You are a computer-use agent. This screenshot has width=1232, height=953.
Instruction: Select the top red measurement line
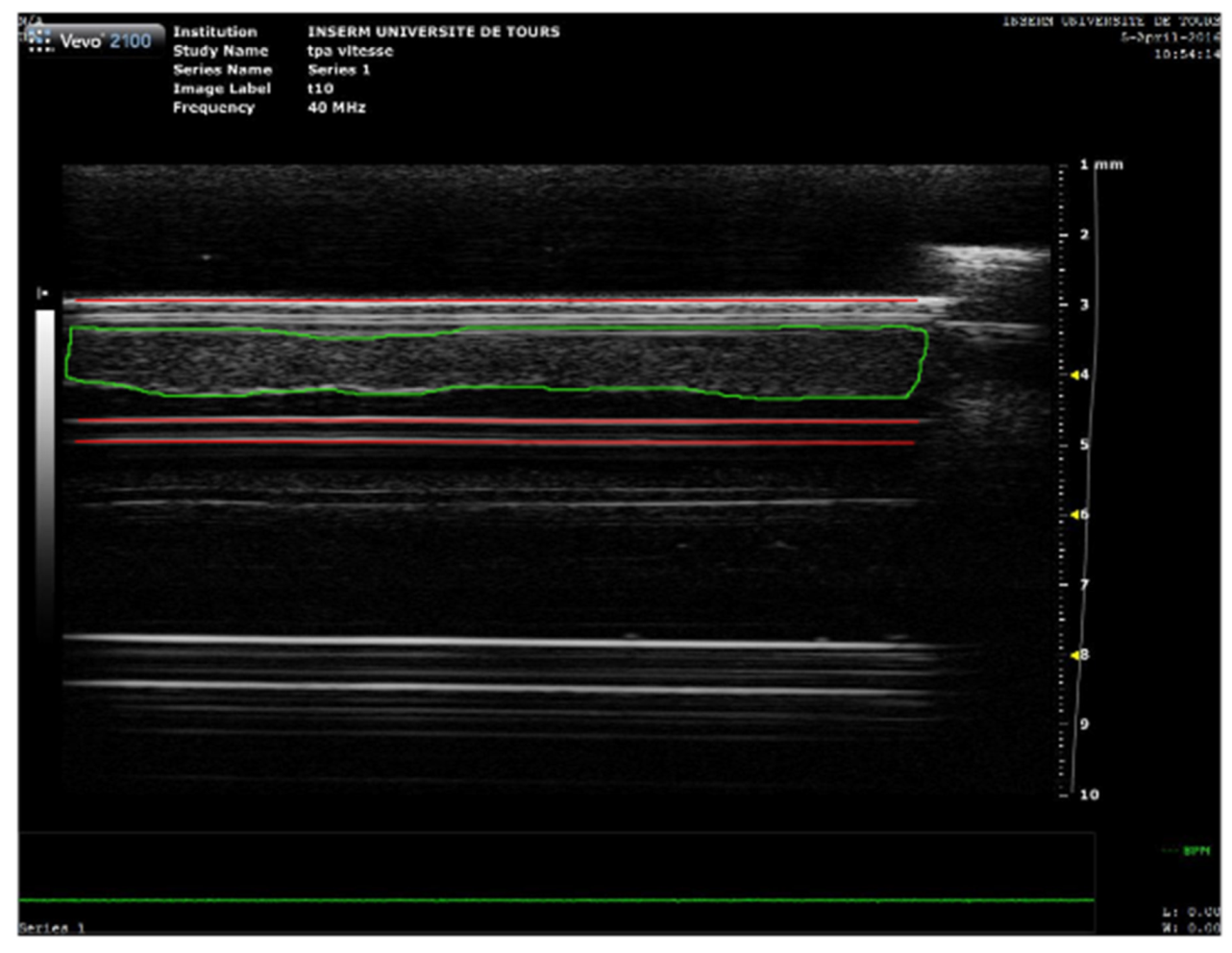480,302
